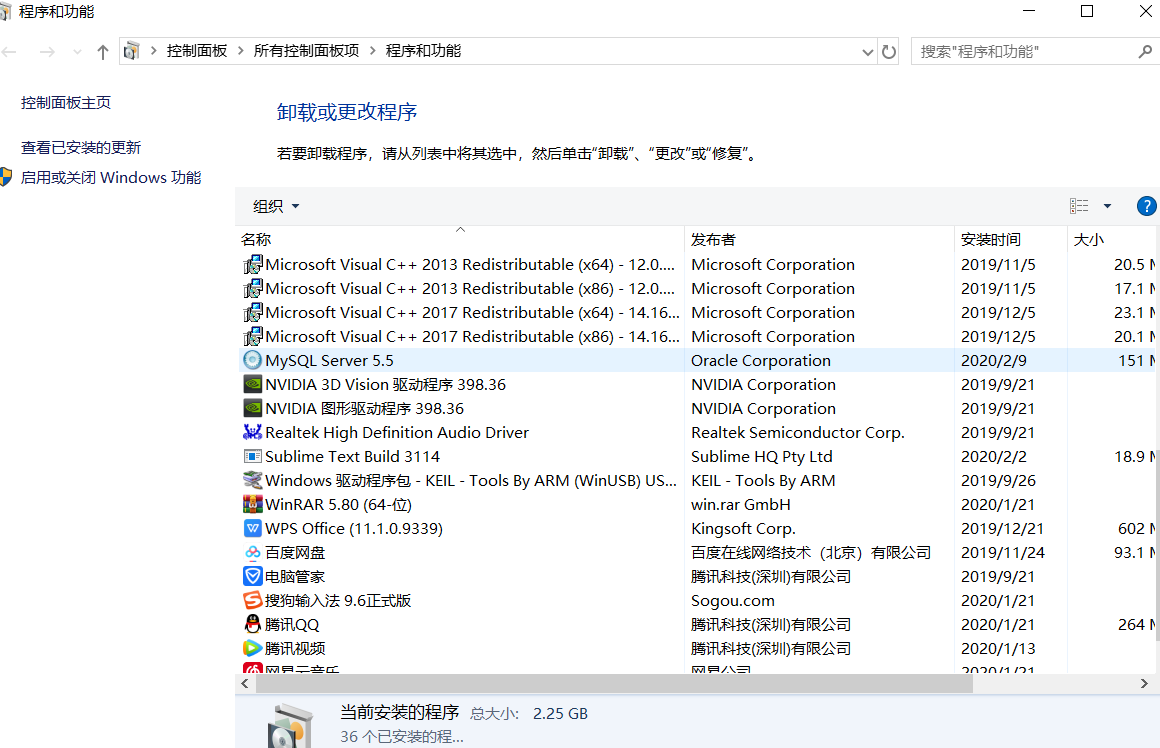Click 程序和功能 breadcrumb segment
Image resolution: width=1160 pixels, height=748 pixels.
tap(423, 51)
